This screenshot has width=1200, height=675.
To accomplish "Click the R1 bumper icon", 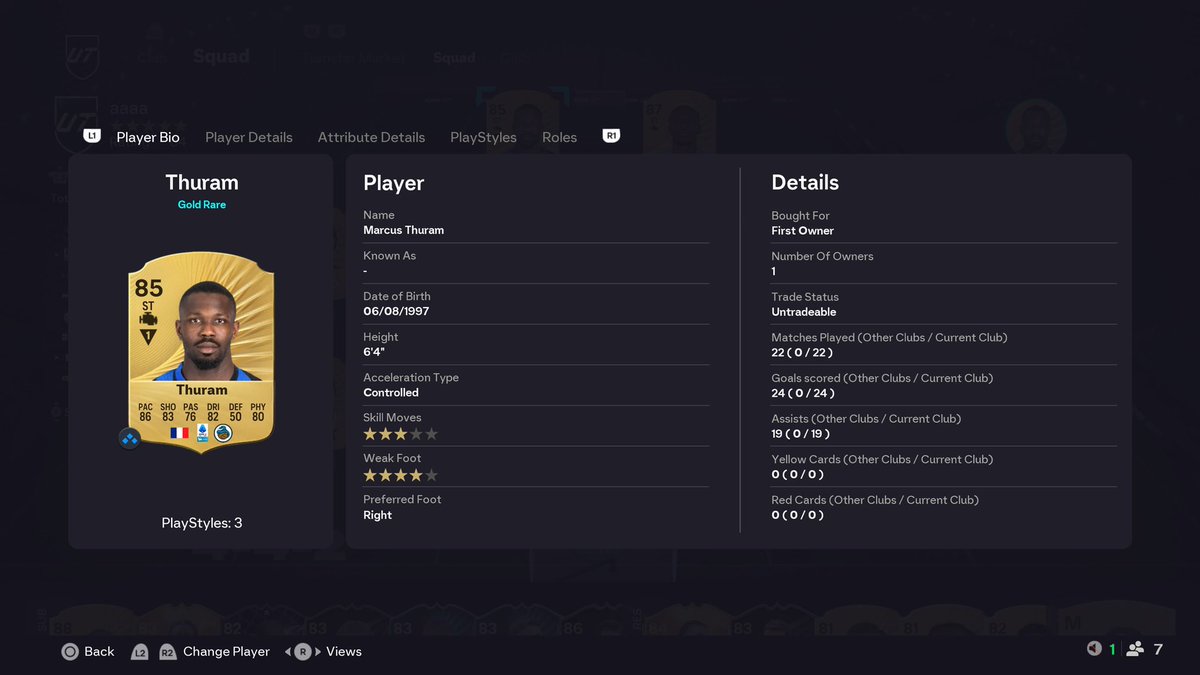I will pyautogui.click(x=611, y=136).
